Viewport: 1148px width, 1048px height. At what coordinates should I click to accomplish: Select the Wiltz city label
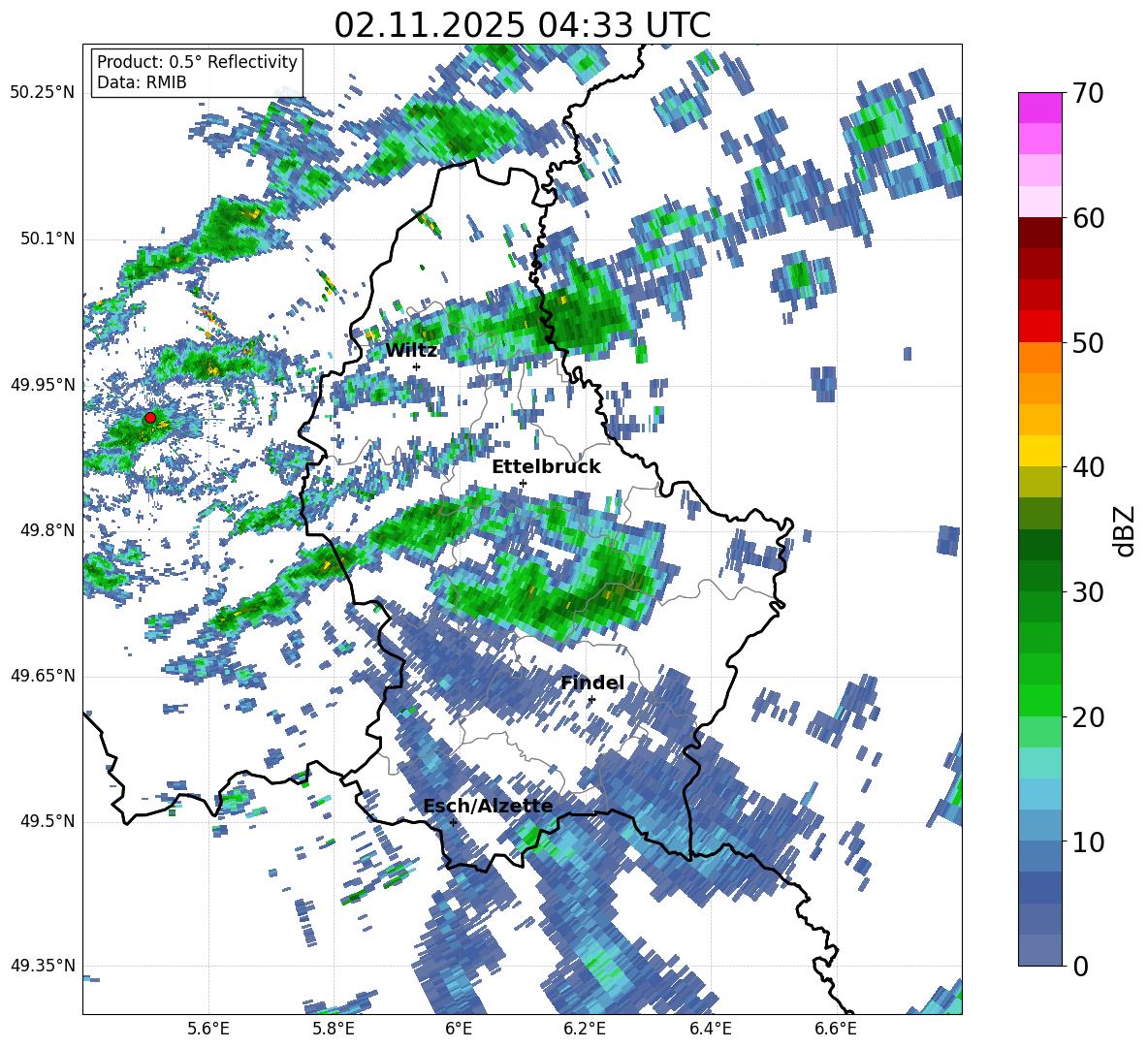(411, 350)
